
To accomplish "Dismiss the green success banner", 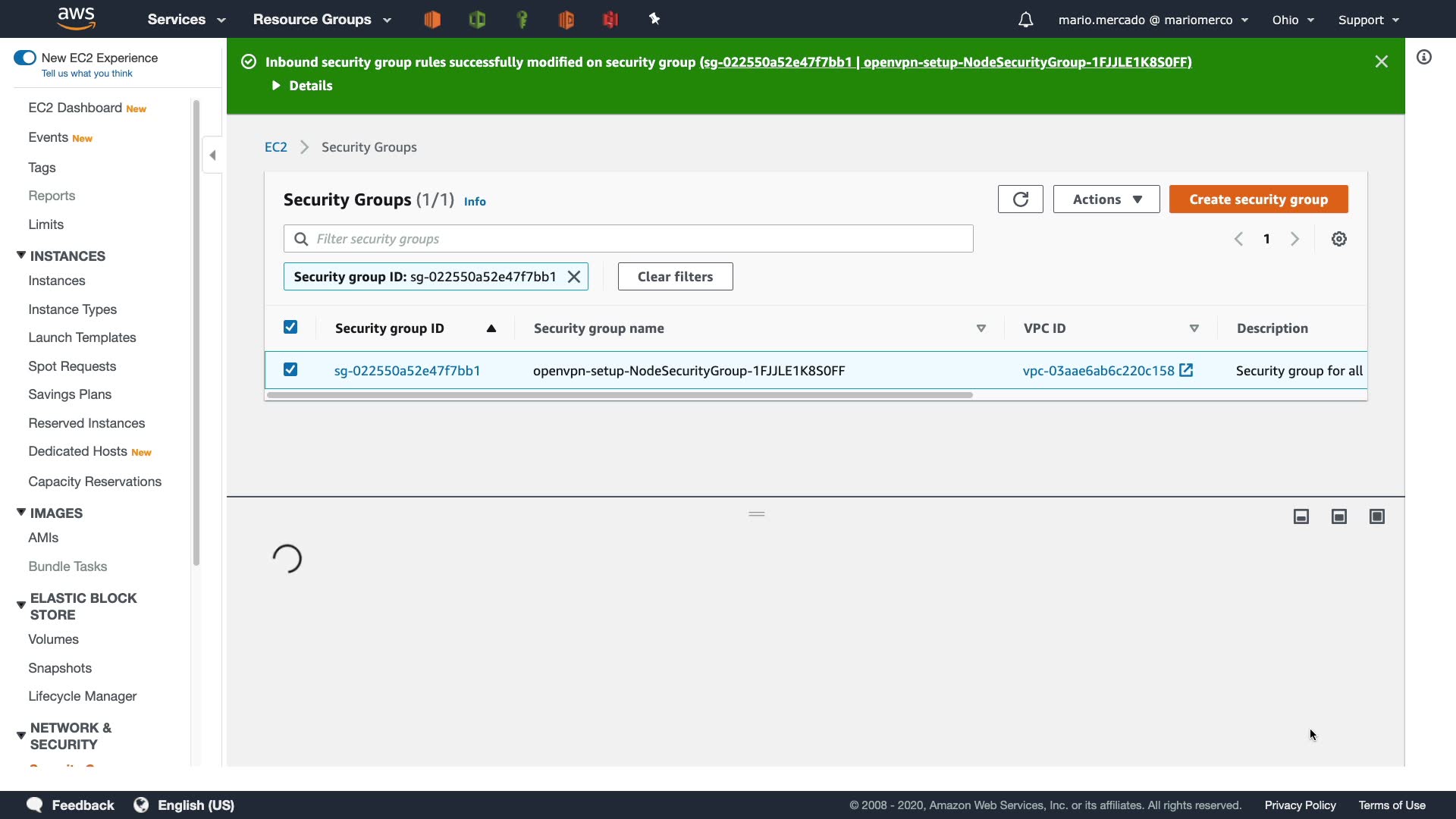I will [x=1381, y=61].
